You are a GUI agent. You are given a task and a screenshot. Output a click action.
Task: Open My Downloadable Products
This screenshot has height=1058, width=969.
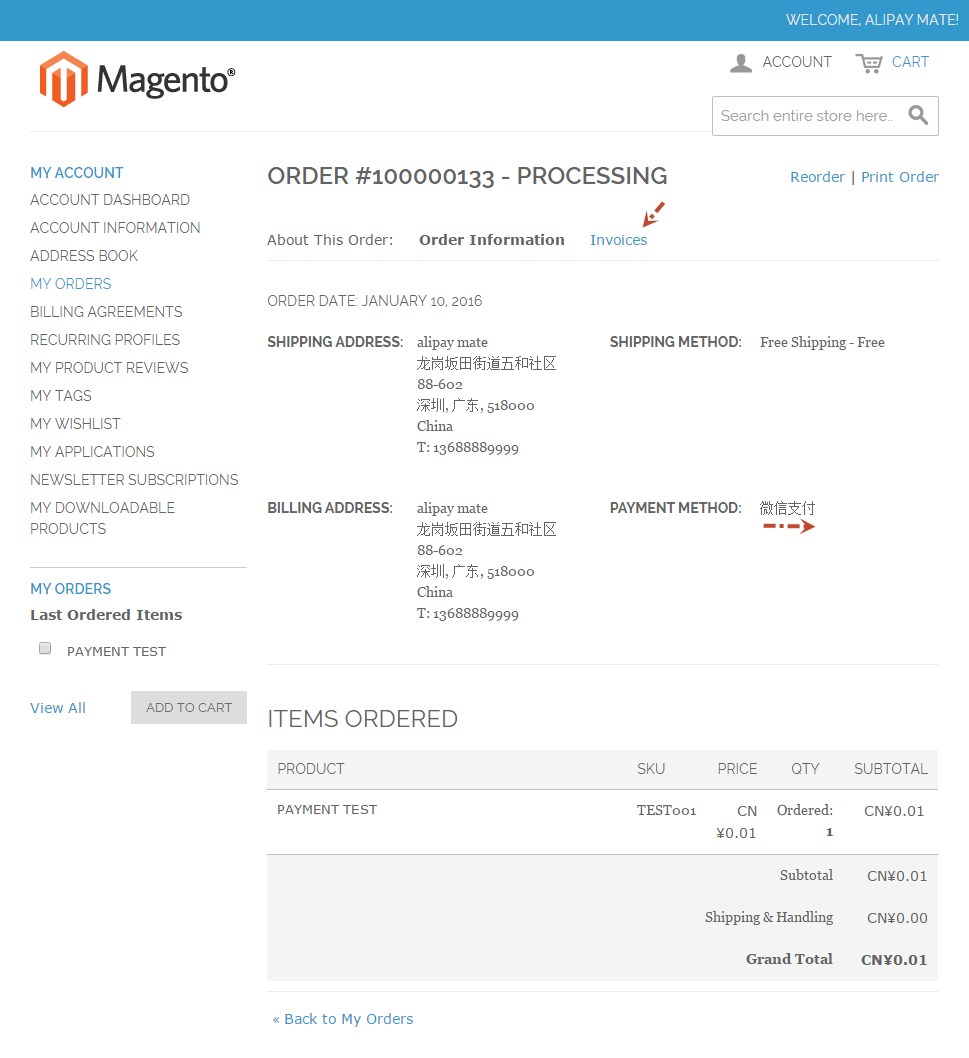(103, 518)
